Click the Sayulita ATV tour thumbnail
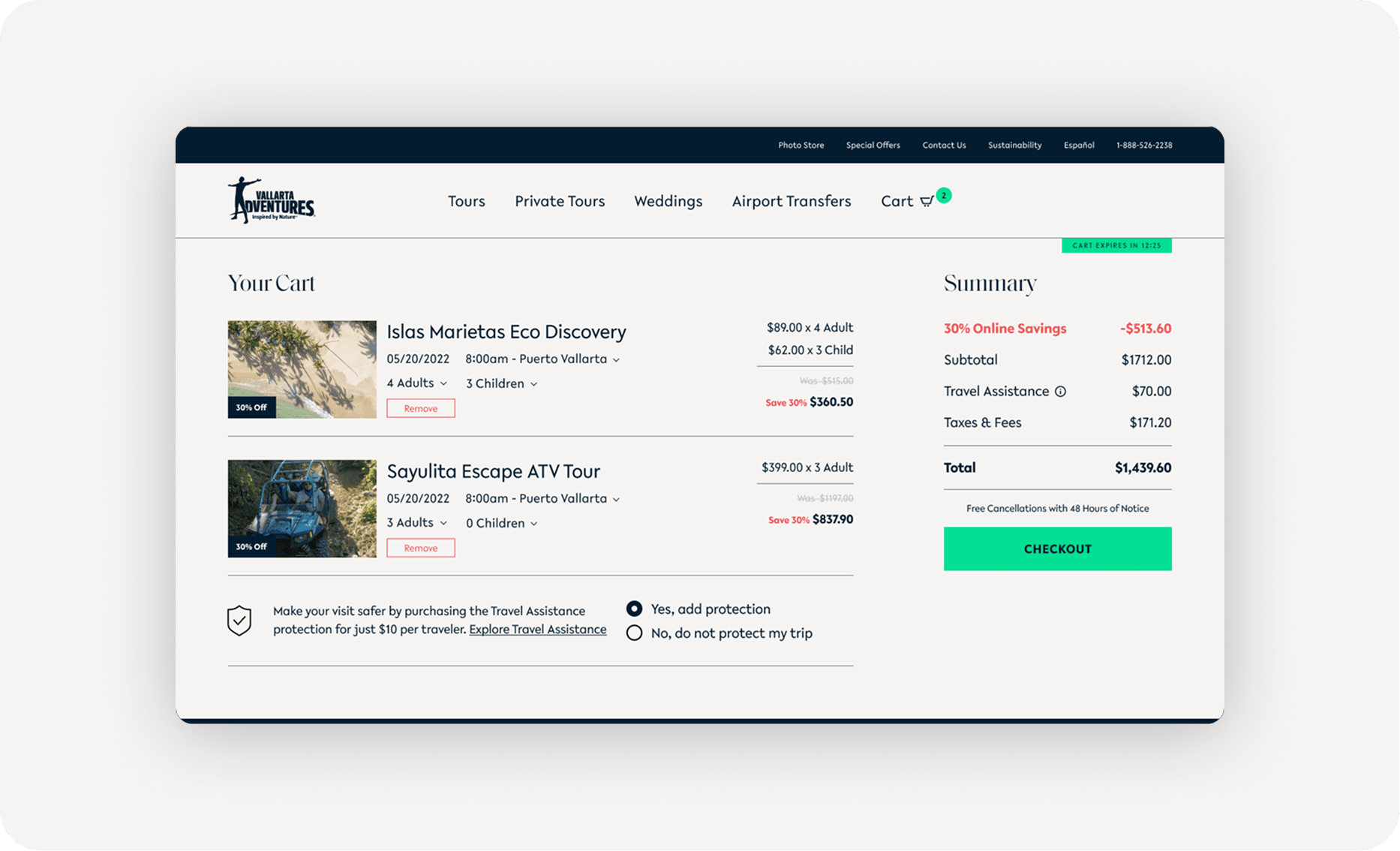 [302, 508]
